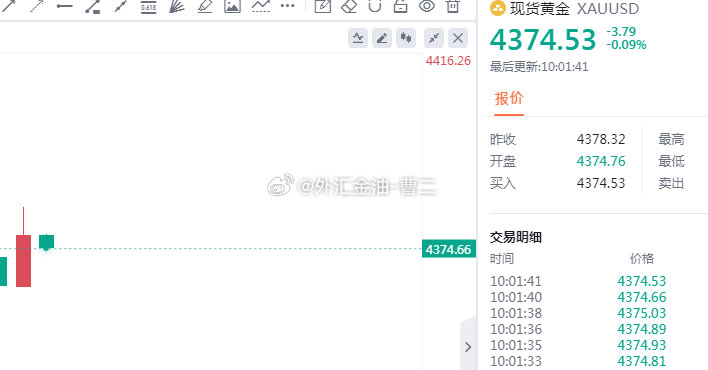708x370 pixels.
Task: Select the price range measuring line tool
Action: point(93,6)
